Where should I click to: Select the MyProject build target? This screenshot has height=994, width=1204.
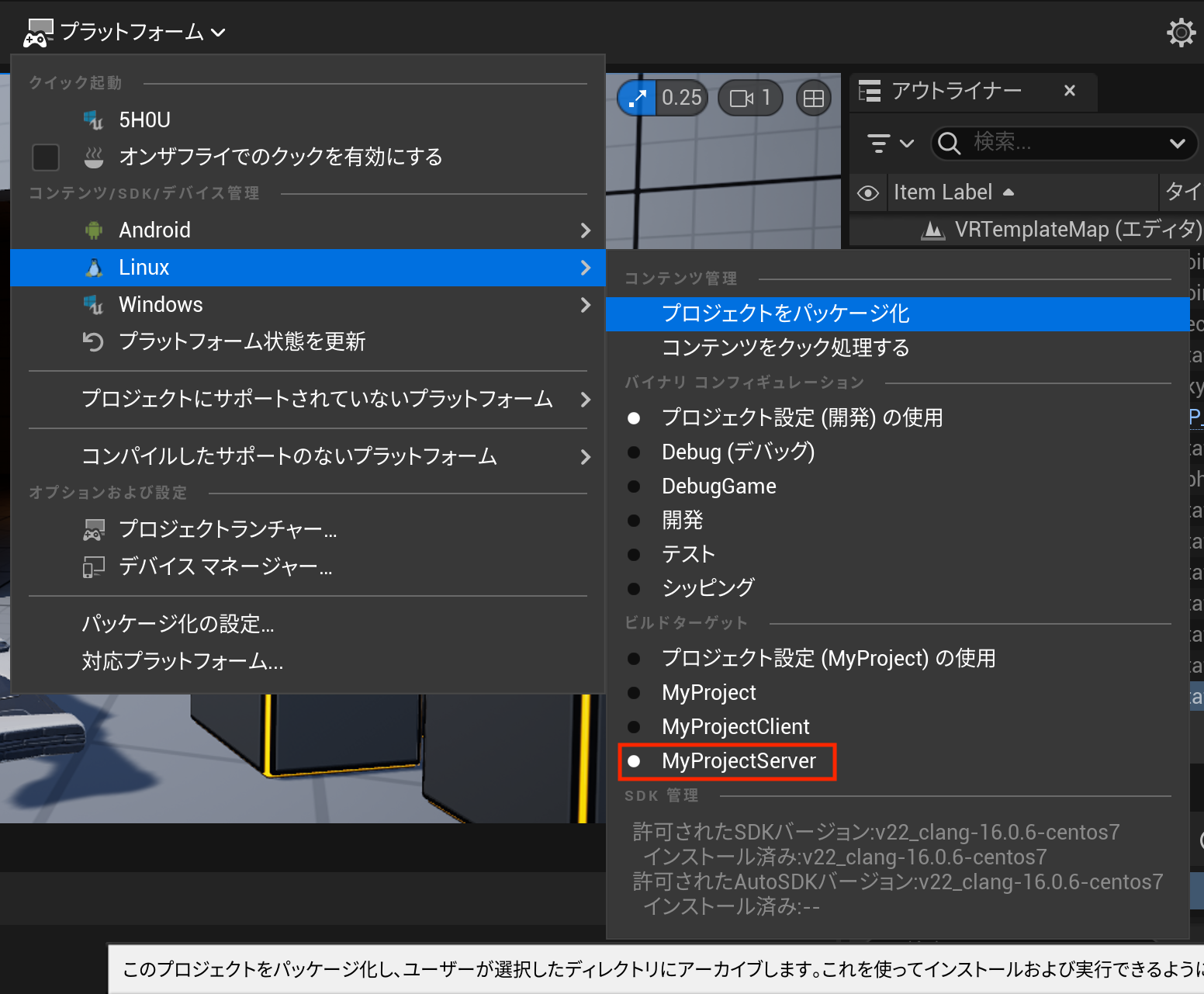coord(898,692)
